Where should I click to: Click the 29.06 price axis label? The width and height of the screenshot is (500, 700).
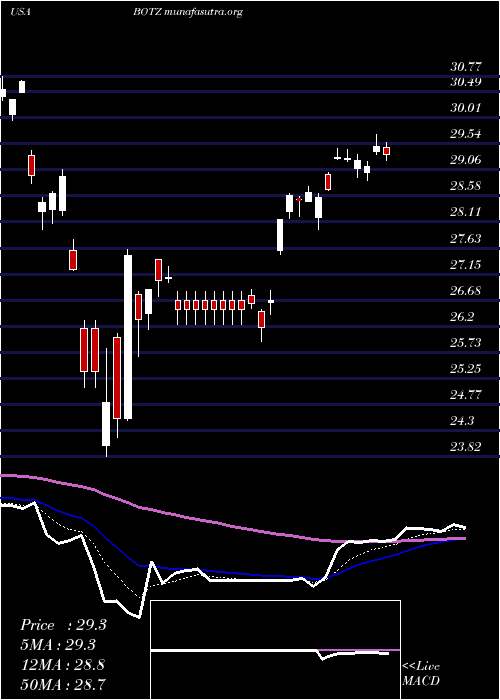click(x=466, y=160)
